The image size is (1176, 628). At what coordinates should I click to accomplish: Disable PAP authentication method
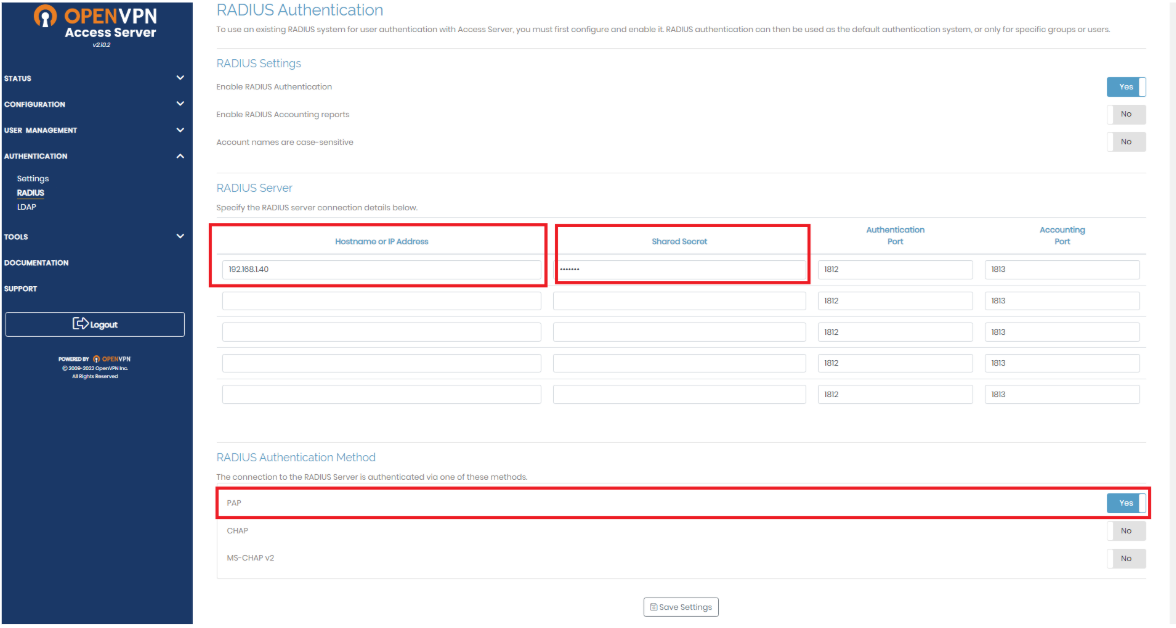point(1126,503)
